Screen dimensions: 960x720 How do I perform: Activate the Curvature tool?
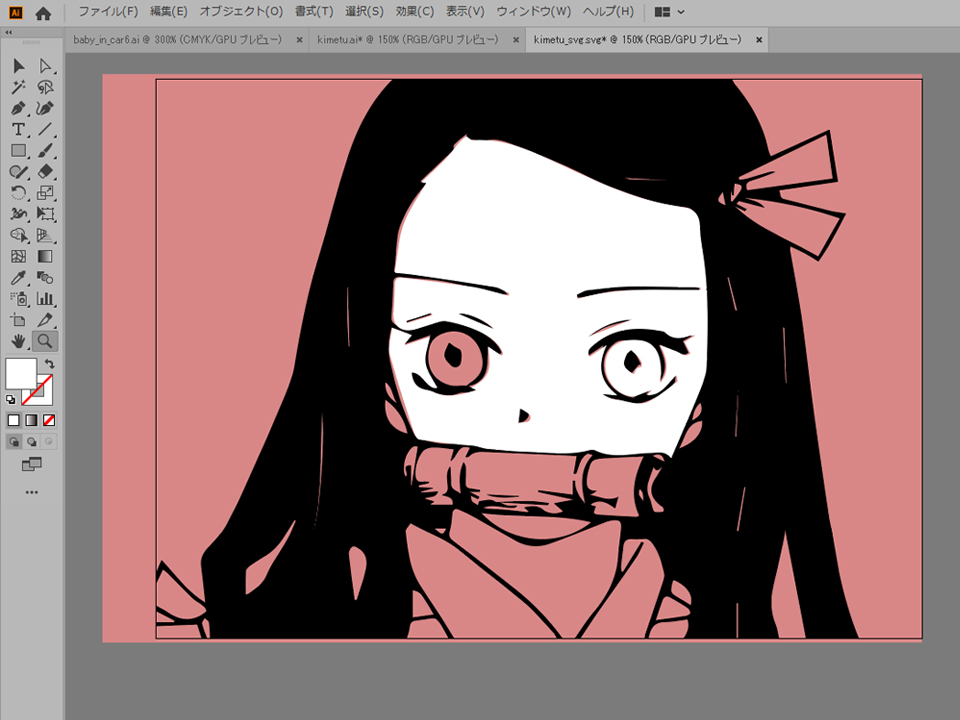click(45, 108)
